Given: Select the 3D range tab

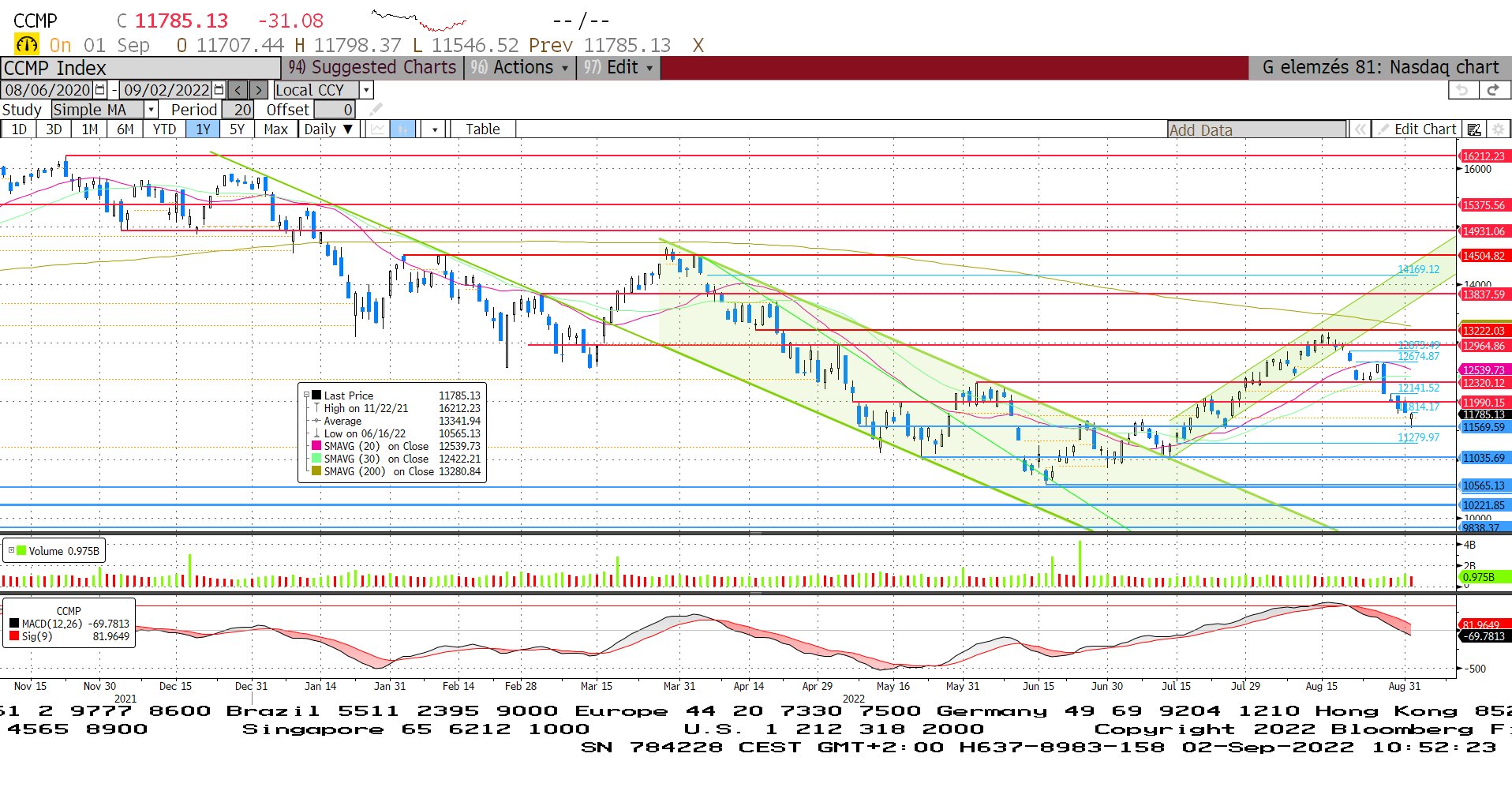Looking at the screenshot, I should (x=54, y=129).
